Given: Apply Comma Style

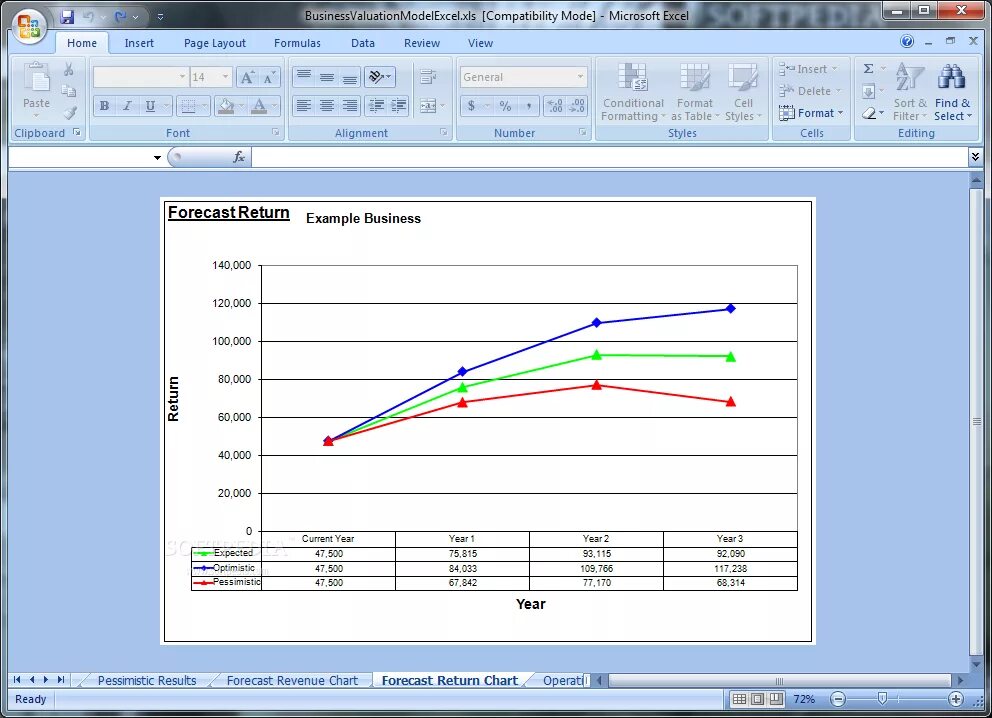Looking at the screenshot, I should pyautogui.click(x=529, y=106).
